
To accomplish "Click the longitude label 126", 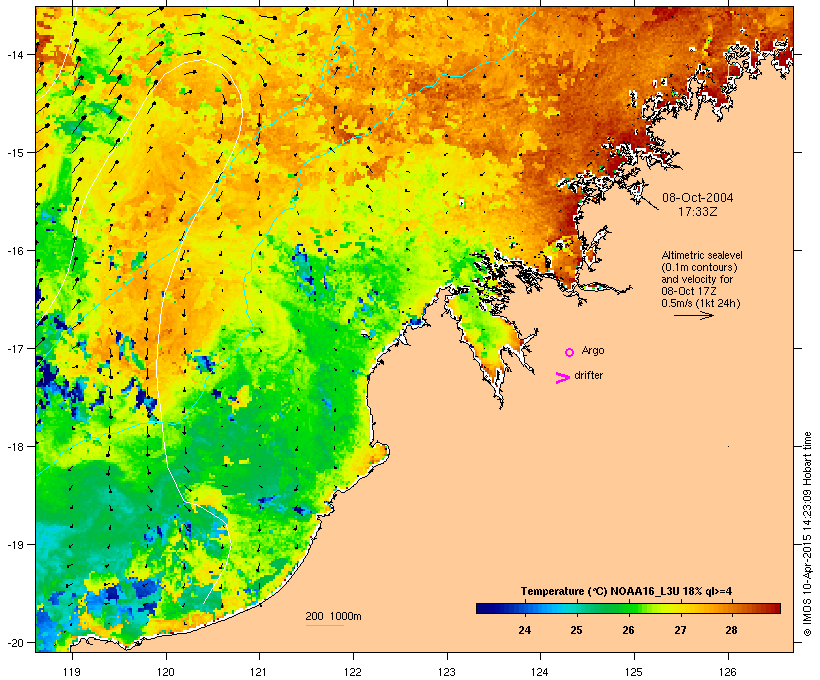I will coord(728,672).
